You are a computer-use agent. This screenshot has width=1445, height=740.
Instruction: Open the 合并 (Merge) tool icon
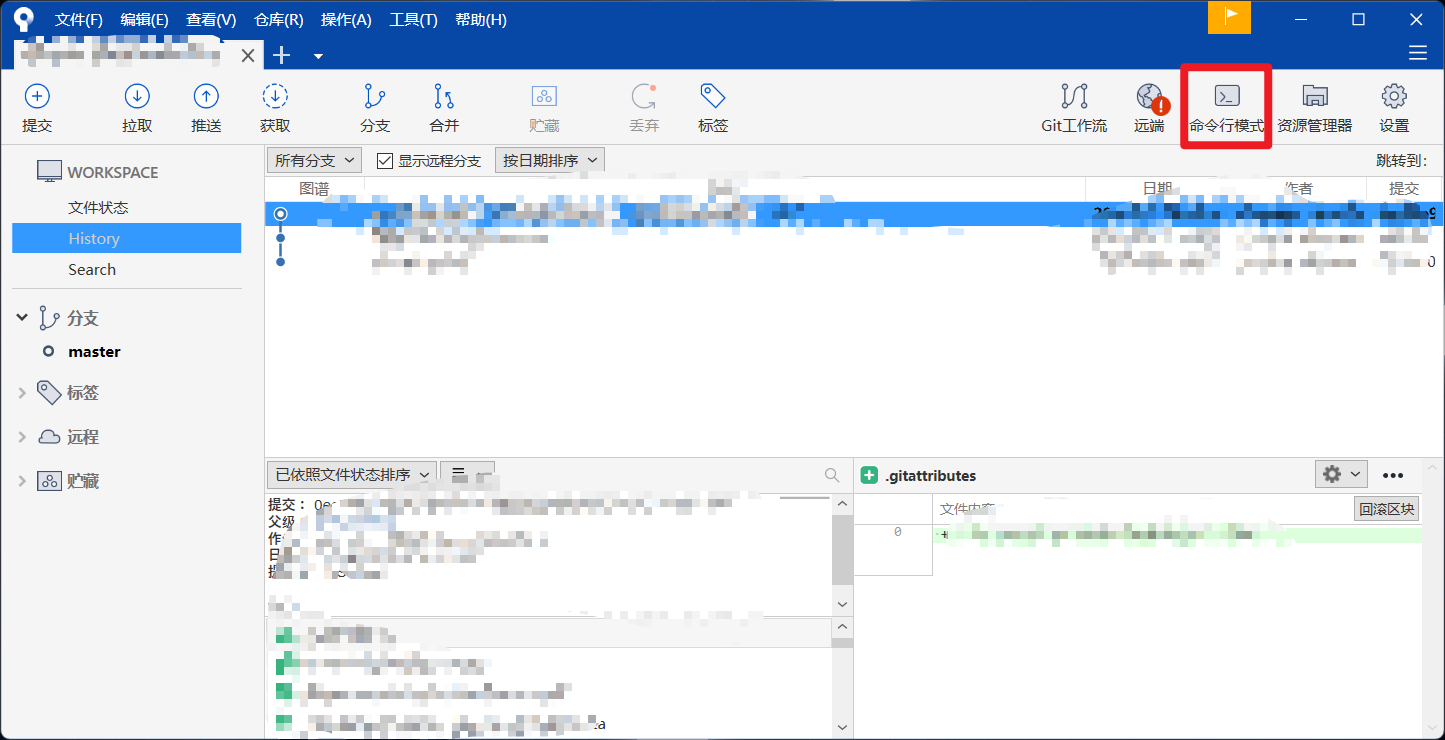pyautogui.click(x=444, y=106)
